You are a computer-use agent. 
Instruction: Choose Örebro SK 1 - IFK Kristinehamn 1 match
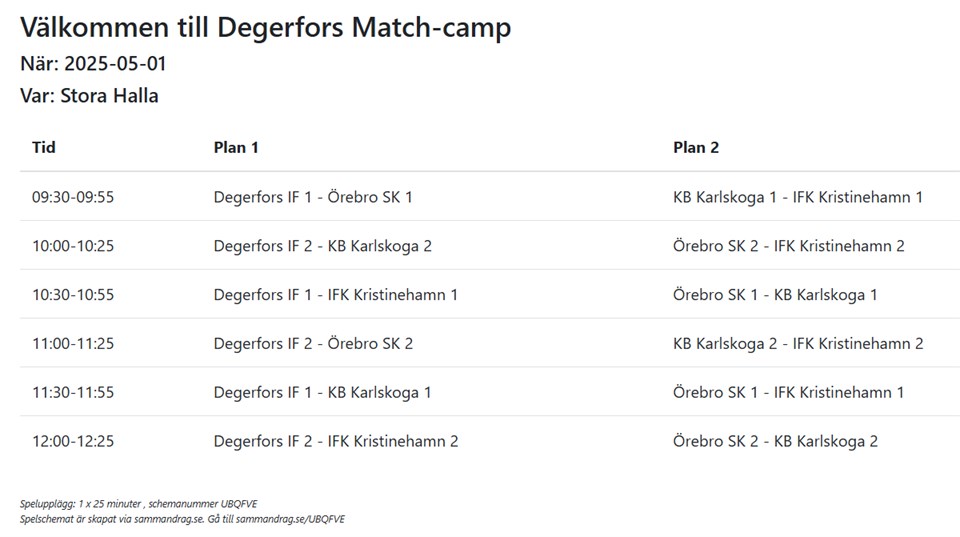pyautogui.click(x=789, y=392)
